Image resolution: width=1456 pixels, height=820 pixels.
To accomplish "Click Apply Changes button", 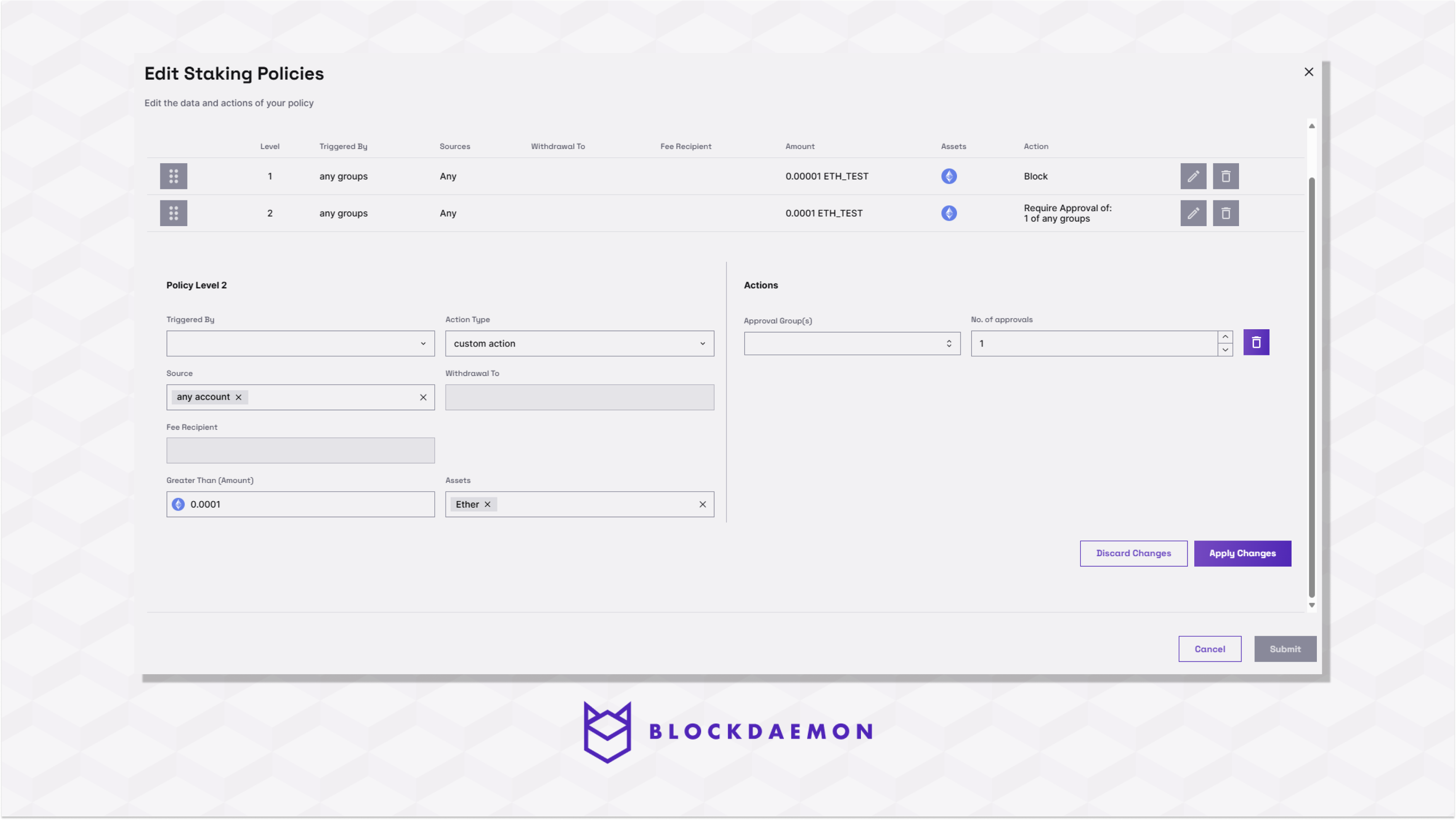I will pyautogui.click(x=1242, y=553).
